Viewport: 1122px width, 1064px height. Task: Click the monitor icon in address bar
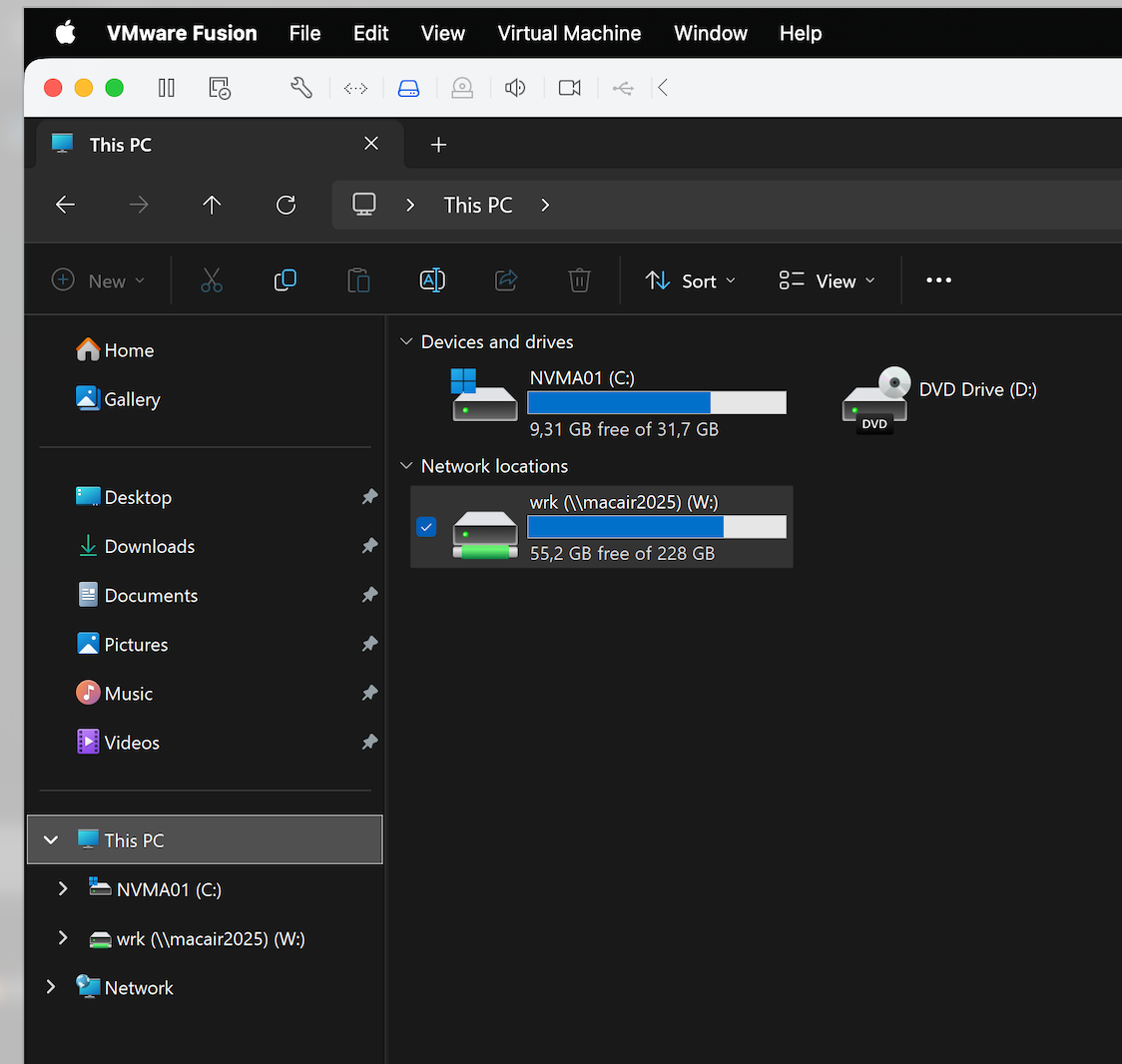pos(364,206)
